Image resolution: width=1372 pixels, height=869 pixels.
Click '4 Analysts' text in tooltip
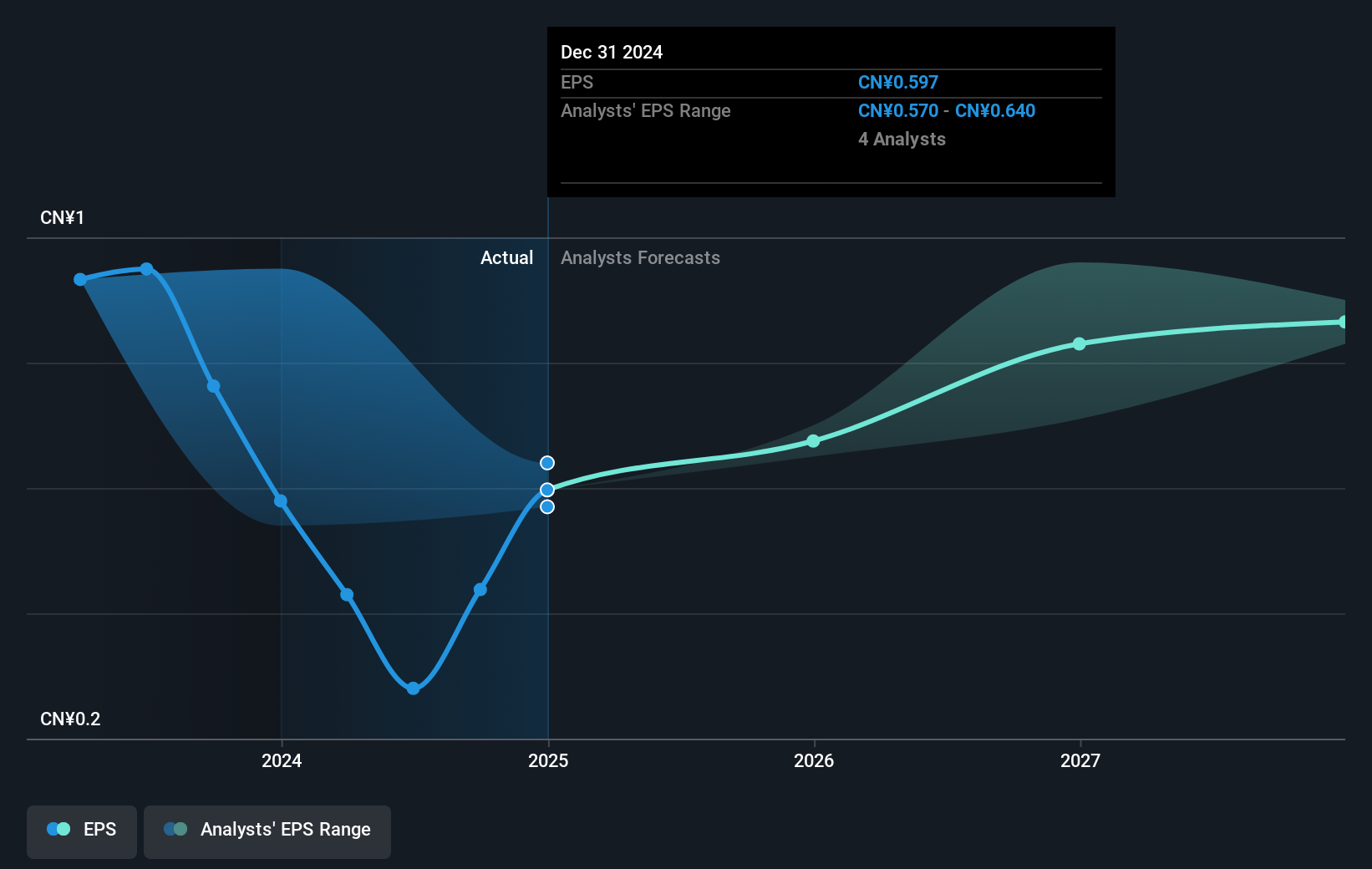(x=902, y=140)
